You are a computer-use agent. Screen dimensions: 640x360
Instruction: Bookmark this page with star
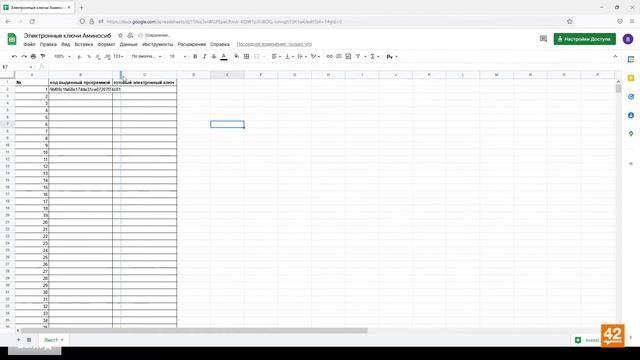coord(570,21)
